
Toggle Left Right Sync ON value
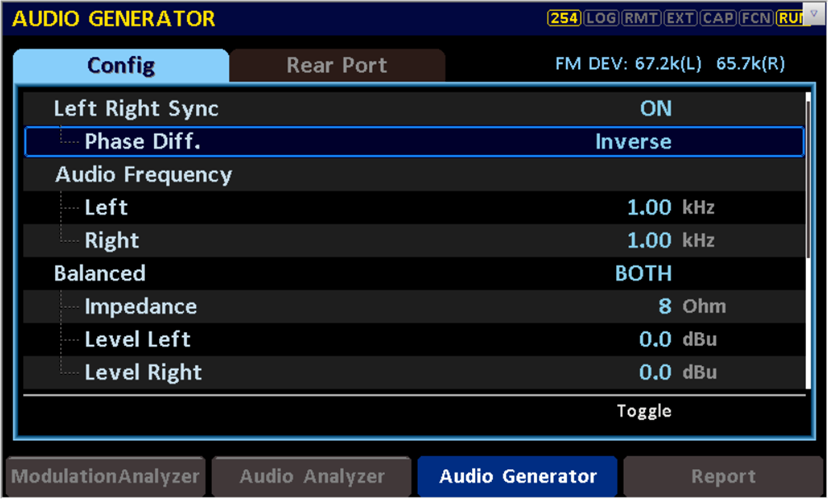click(x=655, y=108)
